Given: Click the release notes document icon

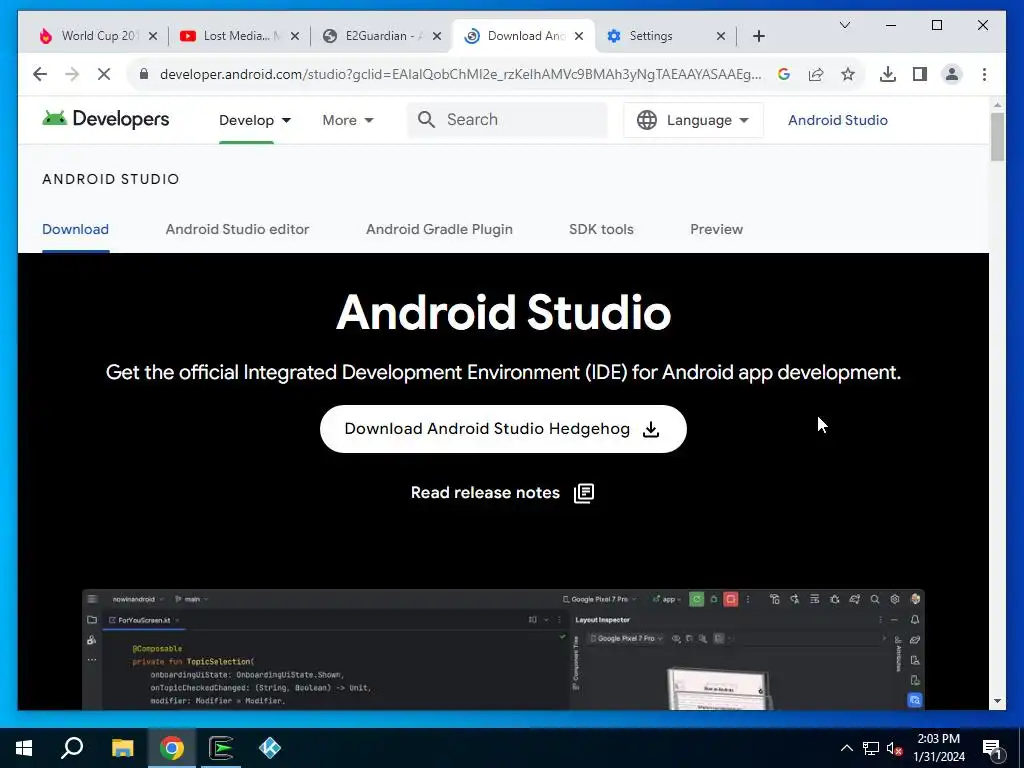Looking at the screenshot, I should tap(584, 493).
